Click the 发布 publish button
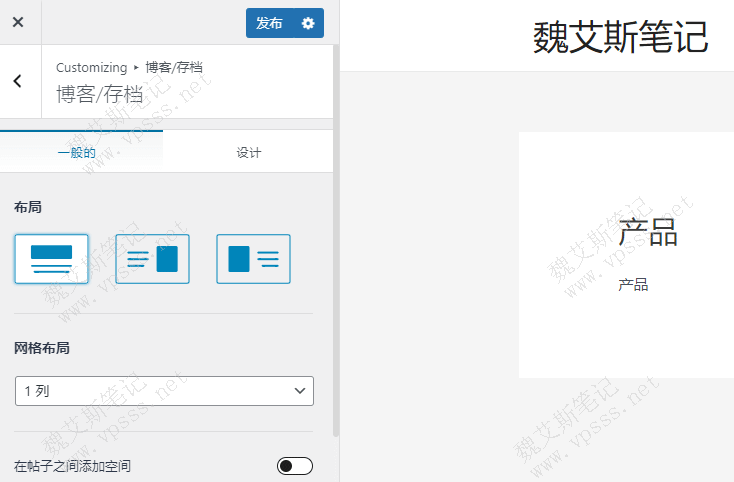 [x=269, y=23]
